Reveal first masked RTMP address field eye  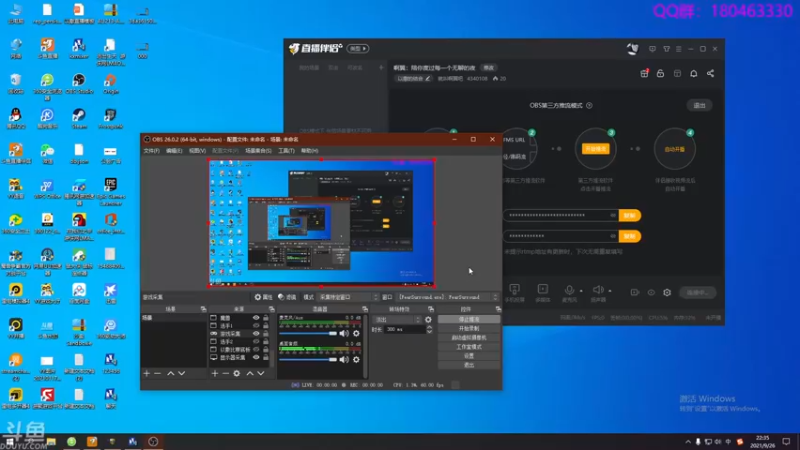pyautogui.click(x=613, y=215)
